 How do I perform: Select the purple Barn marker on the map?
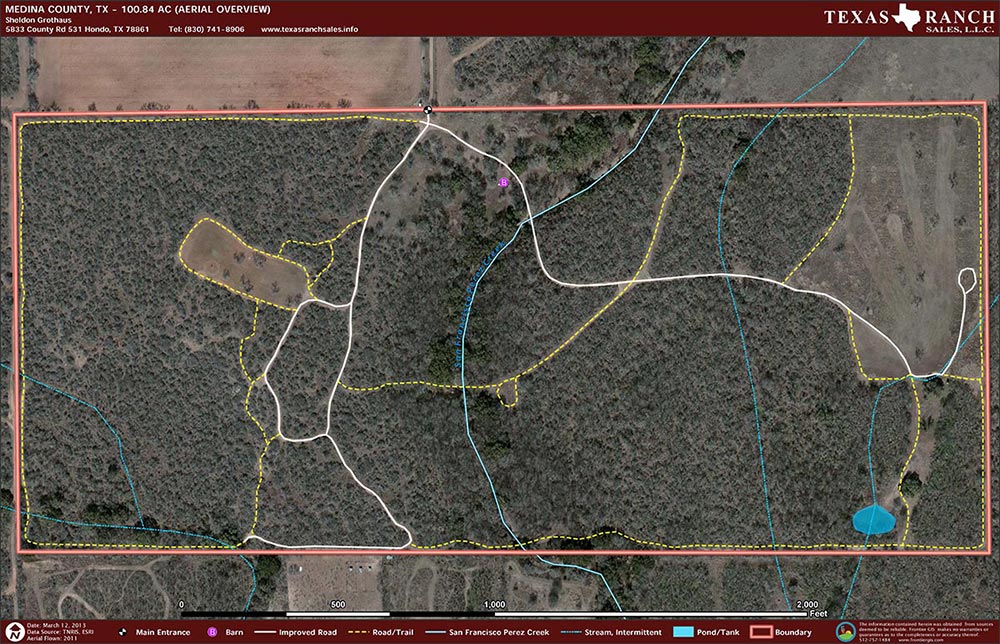pos(503,183)
